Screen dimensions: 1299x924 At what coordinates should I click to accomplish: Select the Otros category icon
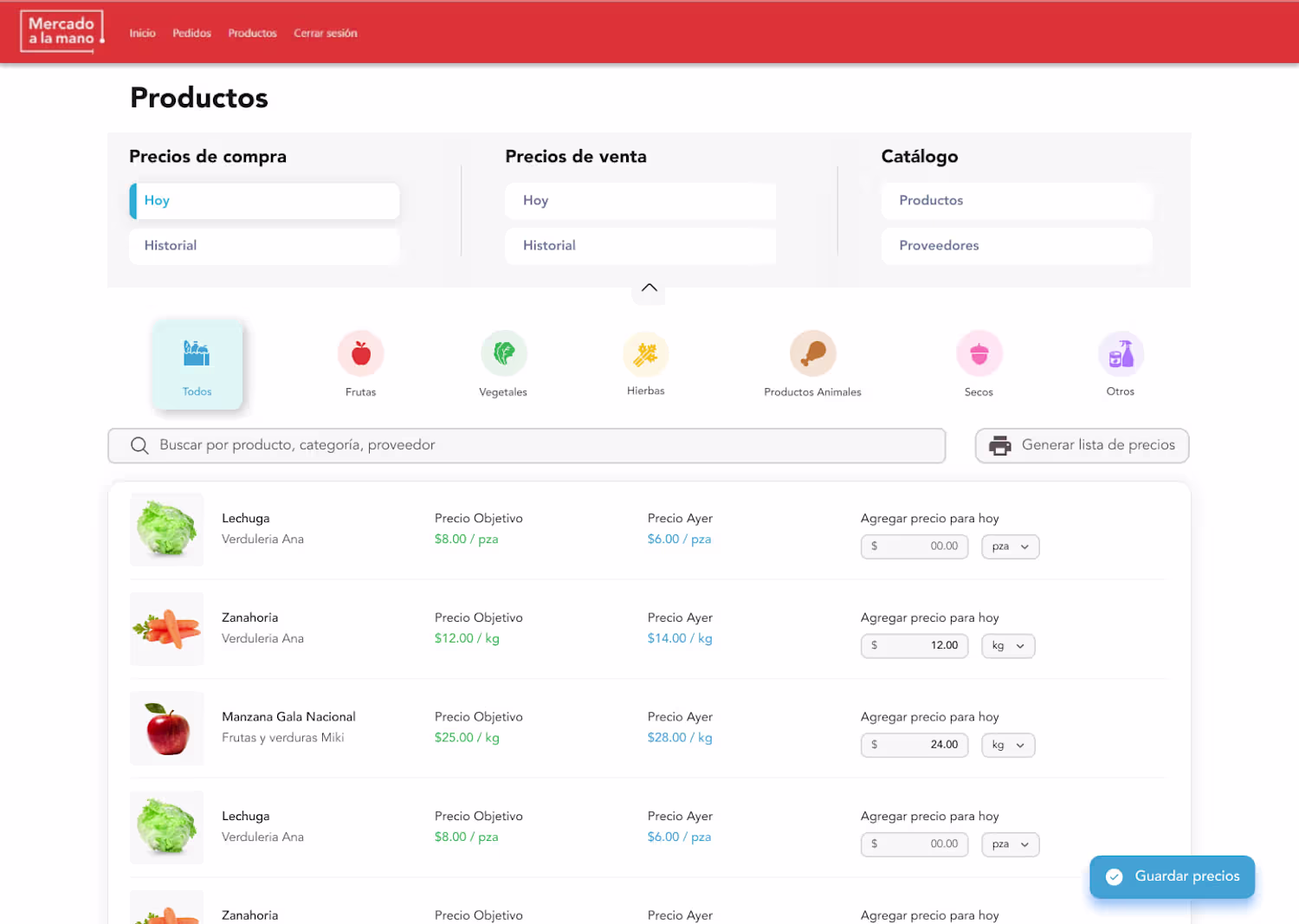(1121, 353)
